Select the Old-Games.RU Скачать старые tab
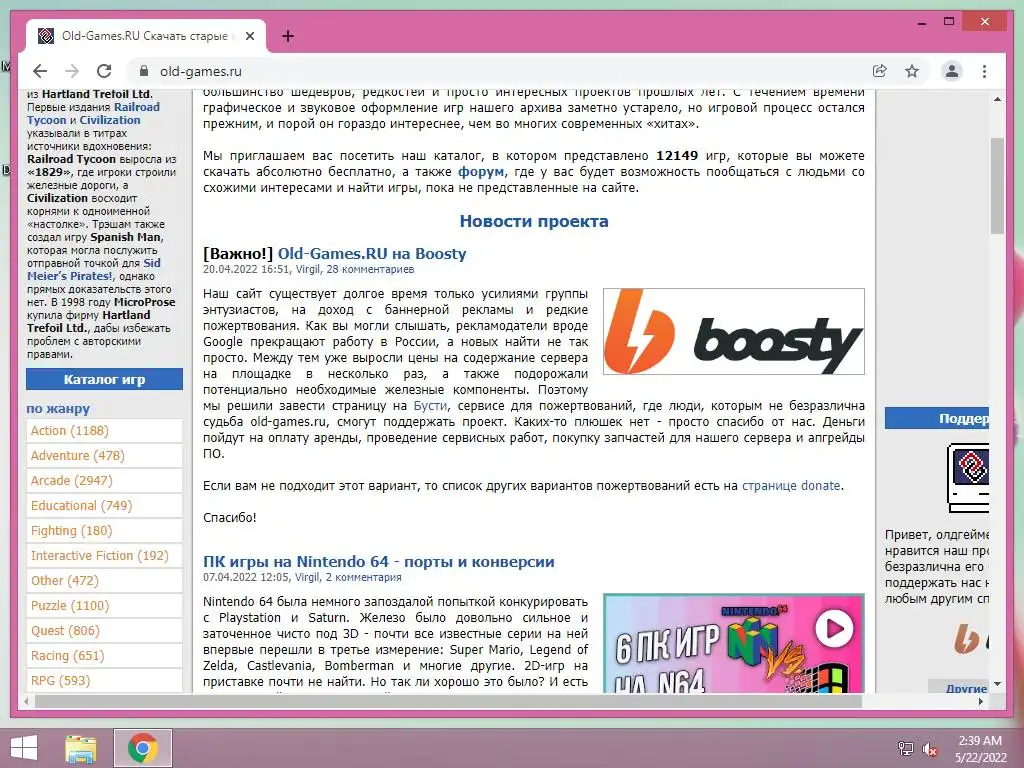Screen dimensions: 1024x768 (x=146, y=36)
